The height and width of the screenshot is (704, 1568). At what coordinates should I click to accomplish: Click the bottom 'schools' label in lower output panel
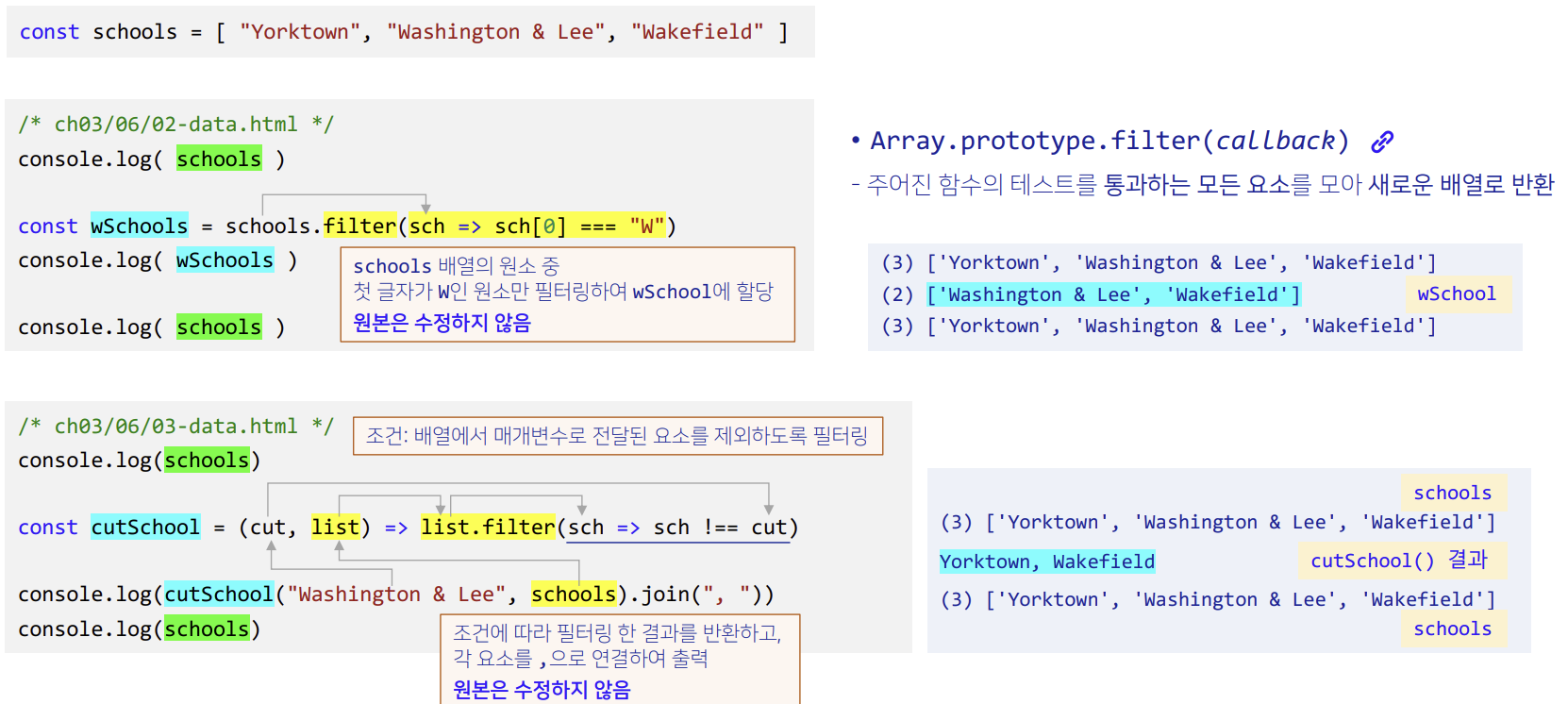(1453, 629)
